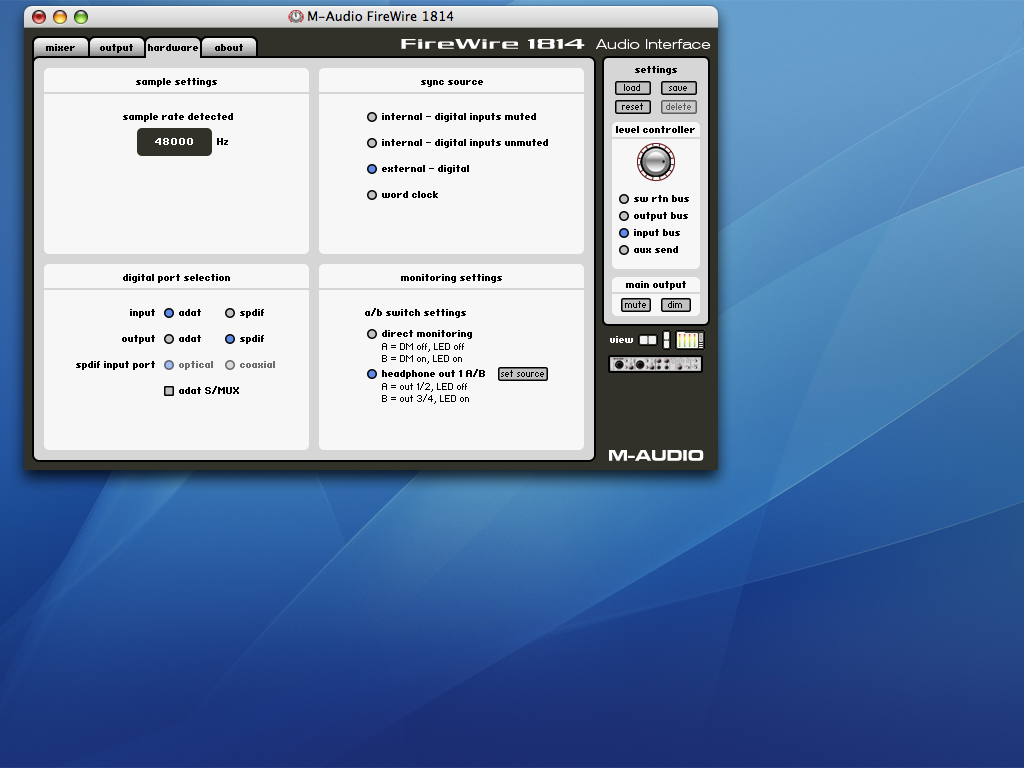Open the mixer tab
This screenshot has width=1024, height=768.
(x=60, y=48)
